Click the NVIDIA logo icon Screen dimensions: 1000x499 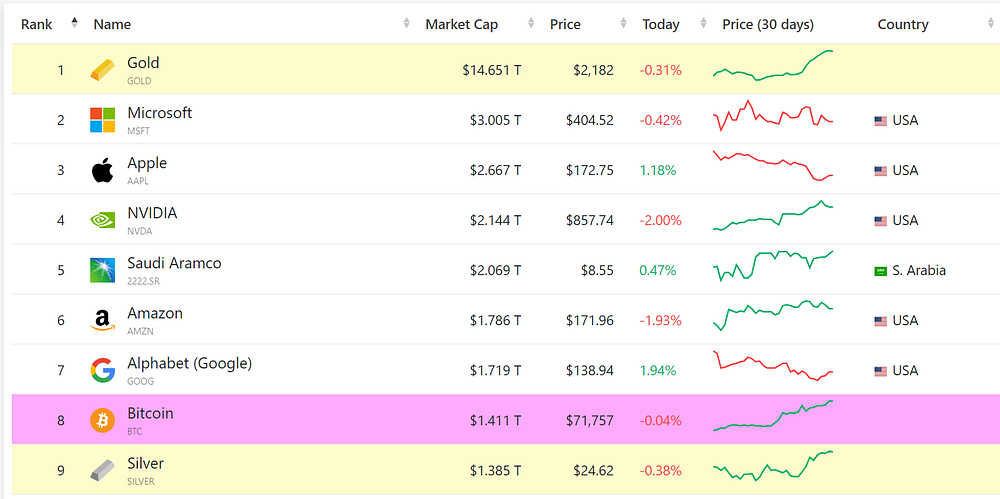(102, 220)
